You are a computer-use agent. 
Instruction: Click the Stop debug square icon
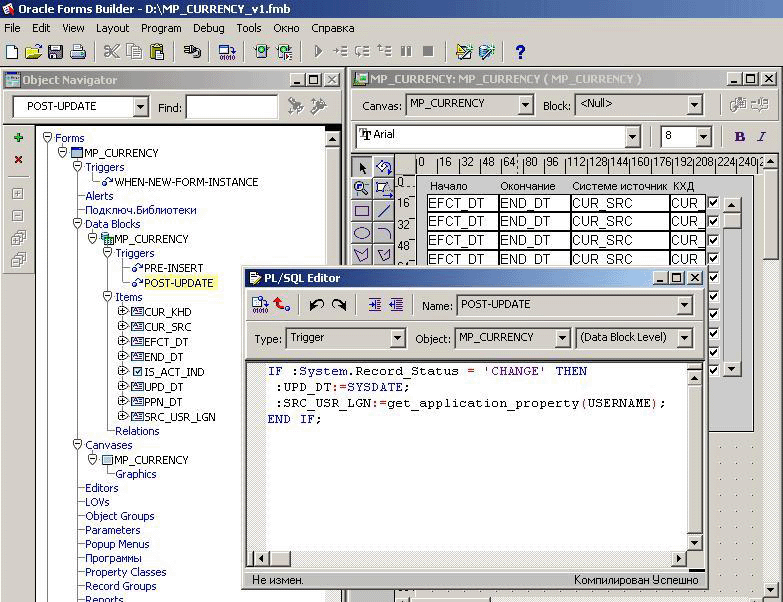coord(428,51)
